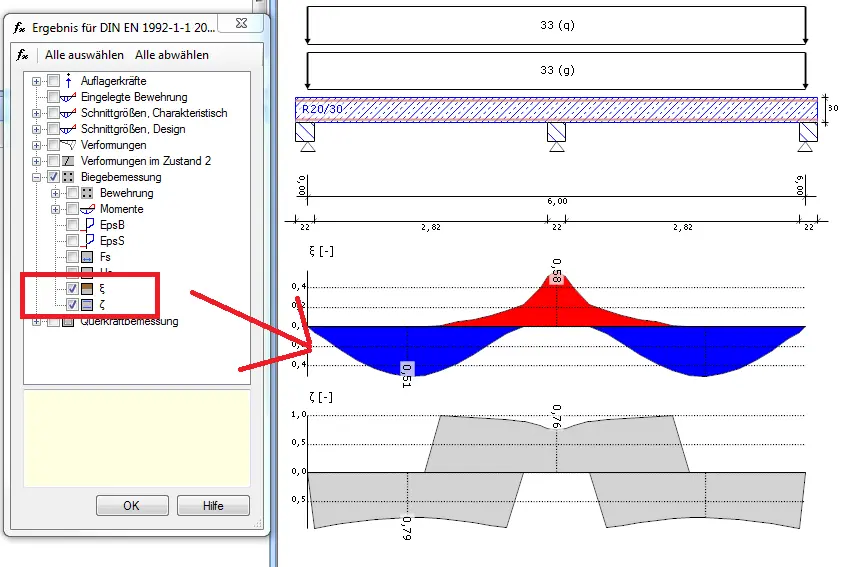Uncheck the ξ checkbox

[72, 288]
